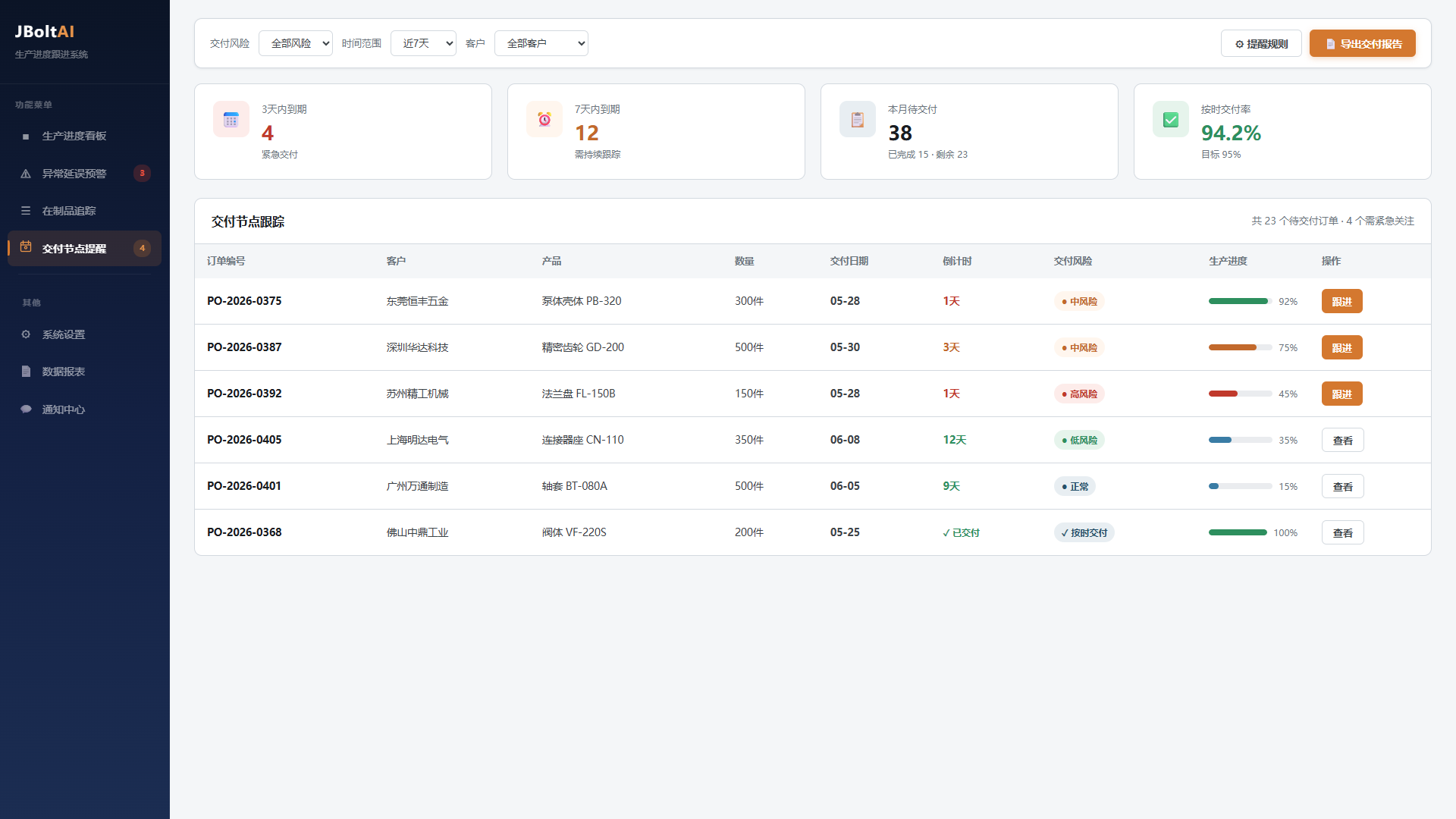1456x819 pixels.
Task: Click the 3天内到期 calendar icon
Action: click(231, 119)
